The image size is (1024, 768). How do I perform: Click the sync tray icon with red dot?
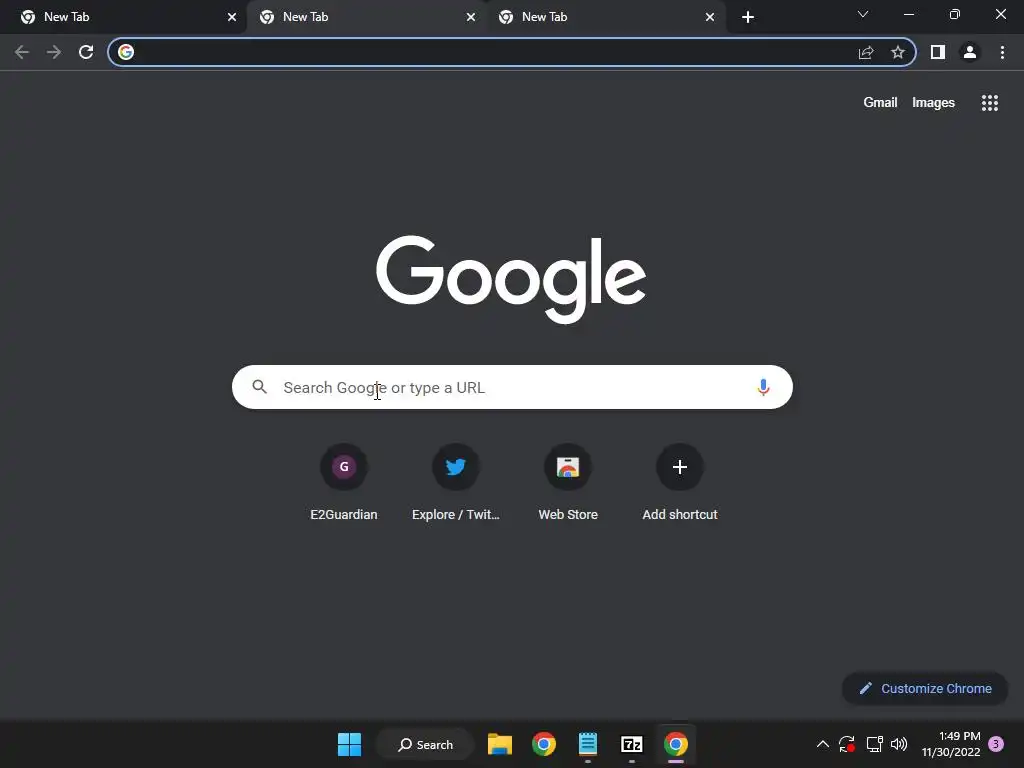click(x=847, y=744)
